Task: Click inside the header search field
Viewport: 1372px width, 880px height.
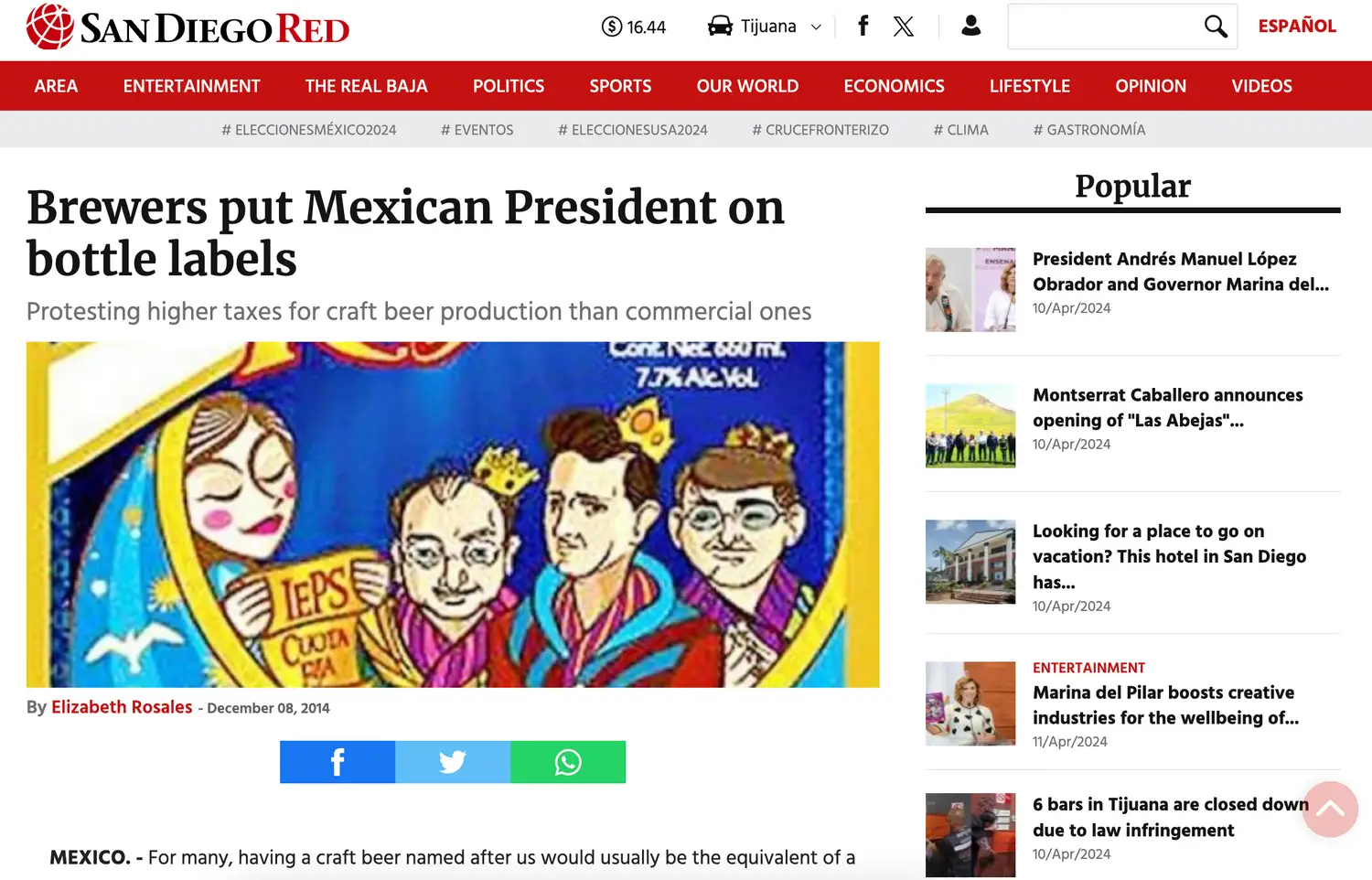Action: click(1104, 27)
